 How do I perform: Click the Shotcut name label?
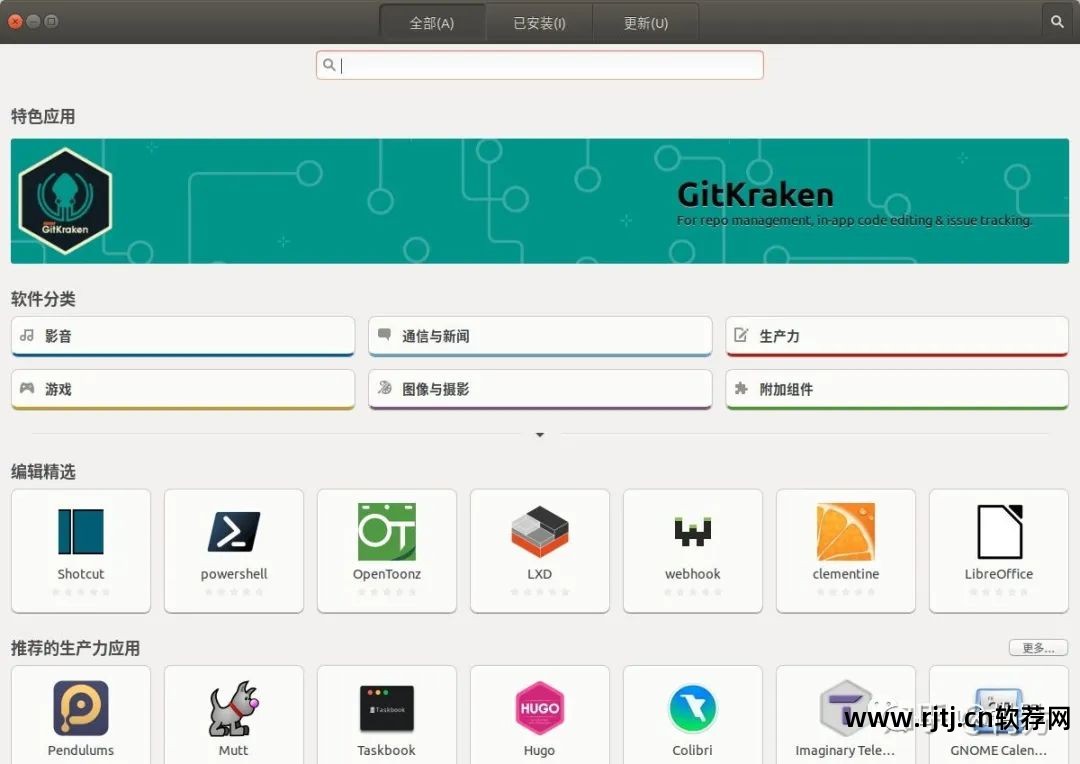pos(81,574)
